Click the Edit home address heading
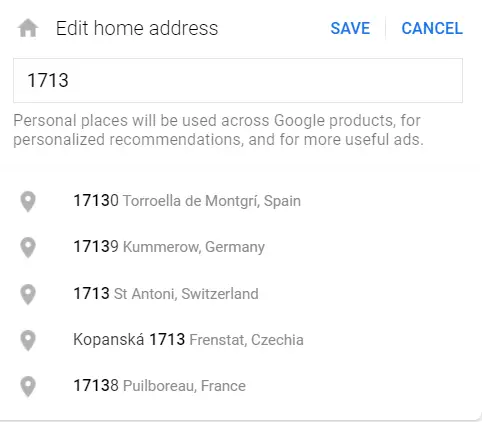 (137, 28)
